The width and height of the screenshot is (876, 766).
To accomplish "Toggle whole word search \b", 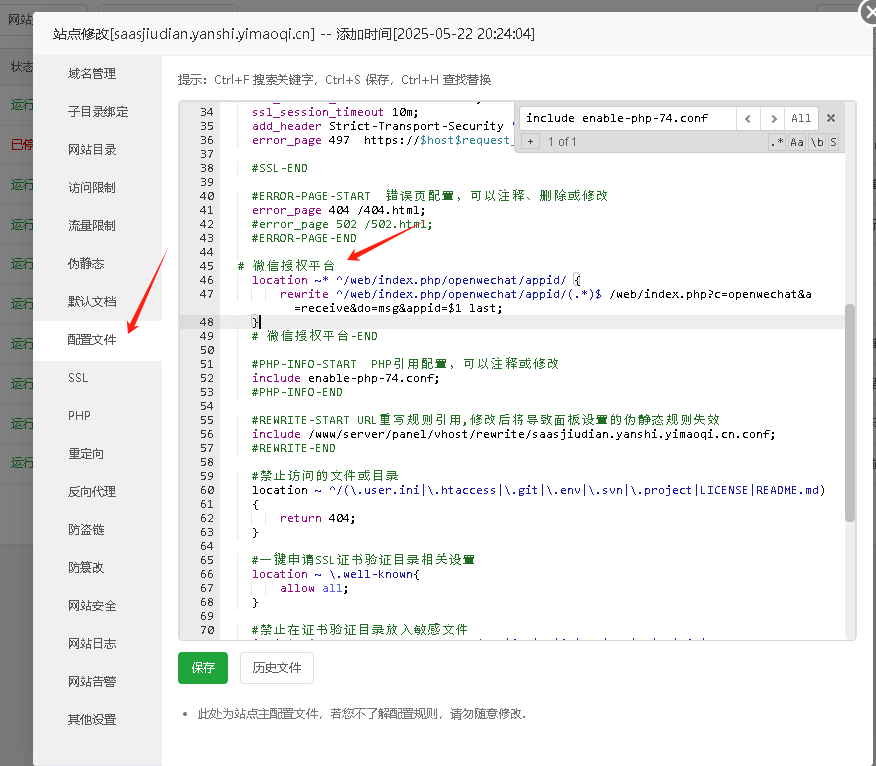I will click(817, 142).
